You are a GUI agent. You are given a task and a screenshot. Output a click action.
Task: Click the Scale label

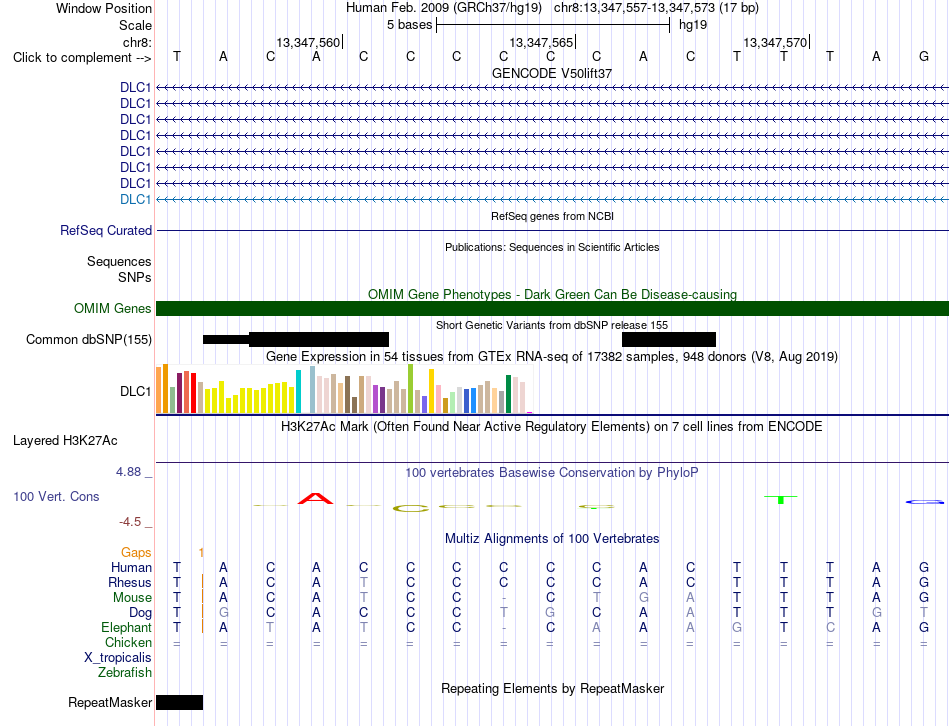(x=136, y=25)
